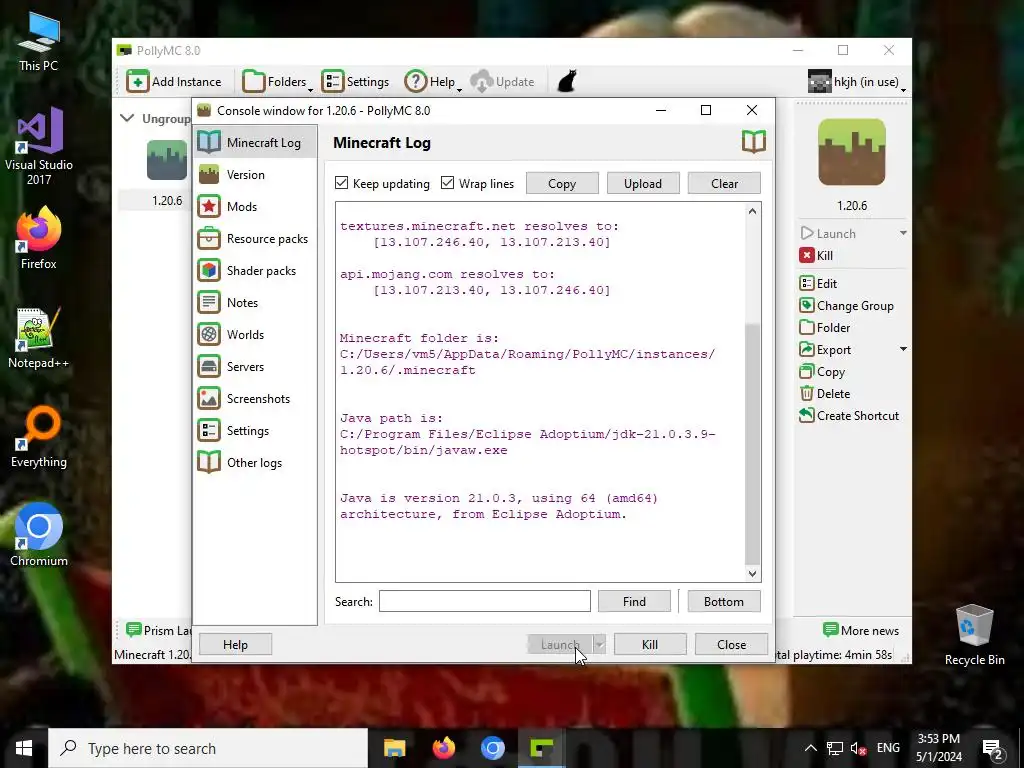Viewport: 1024px width, 768px height.
Task: Copy the log with the Copy button
Action: tap(562, 184)
